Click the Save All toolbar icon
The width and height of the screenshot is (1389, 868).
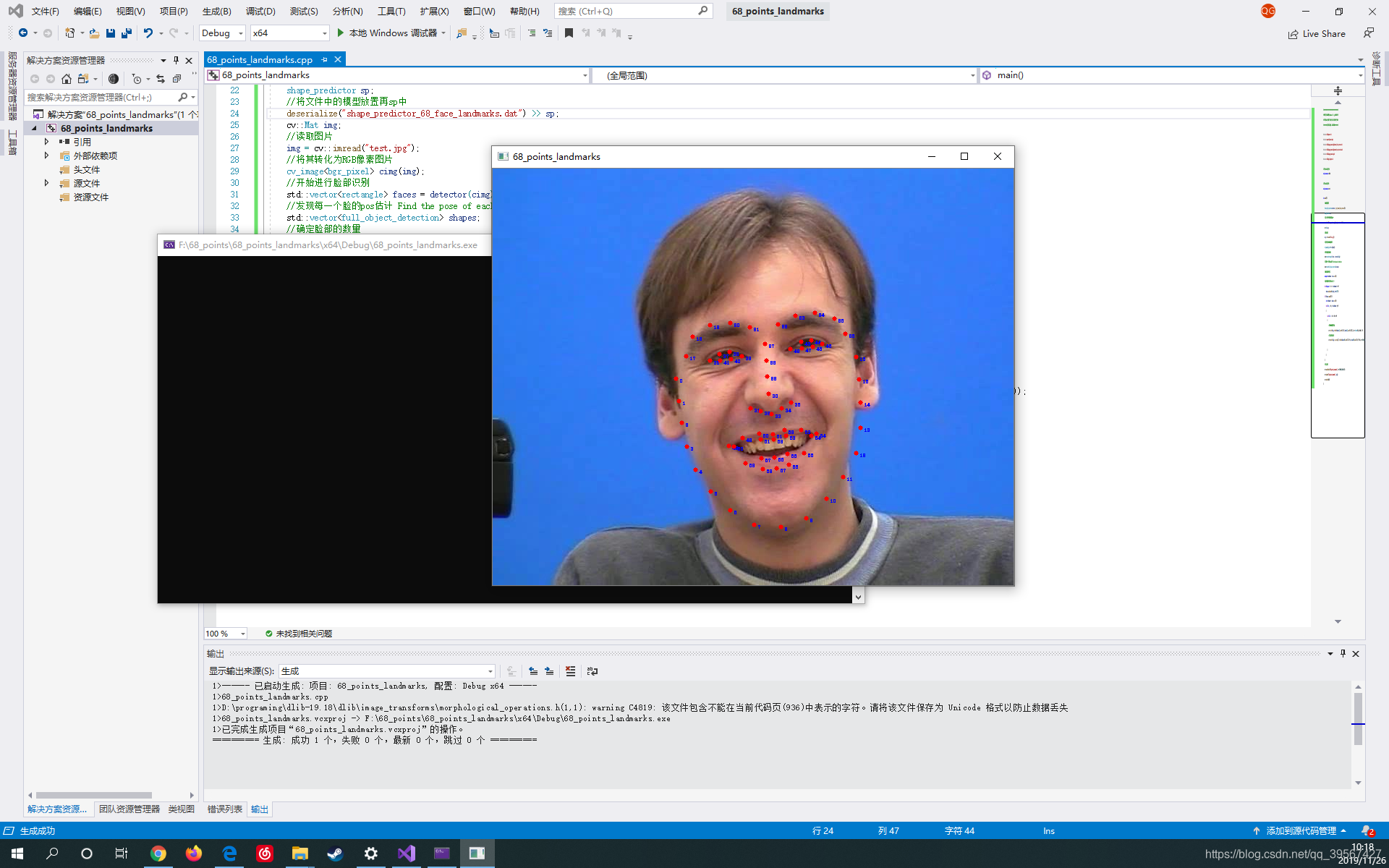[127, 33]
